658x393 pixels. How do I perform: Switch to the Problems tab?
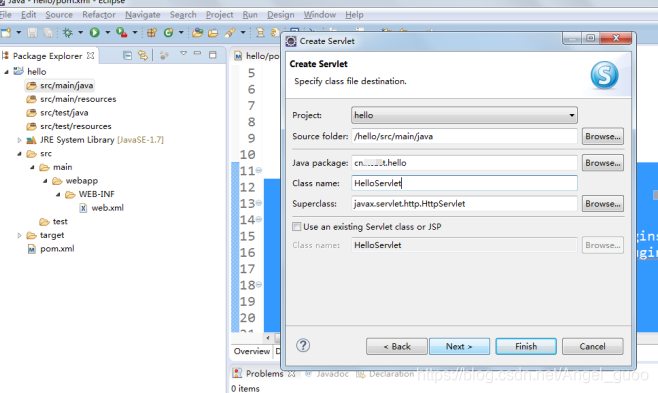264,373
